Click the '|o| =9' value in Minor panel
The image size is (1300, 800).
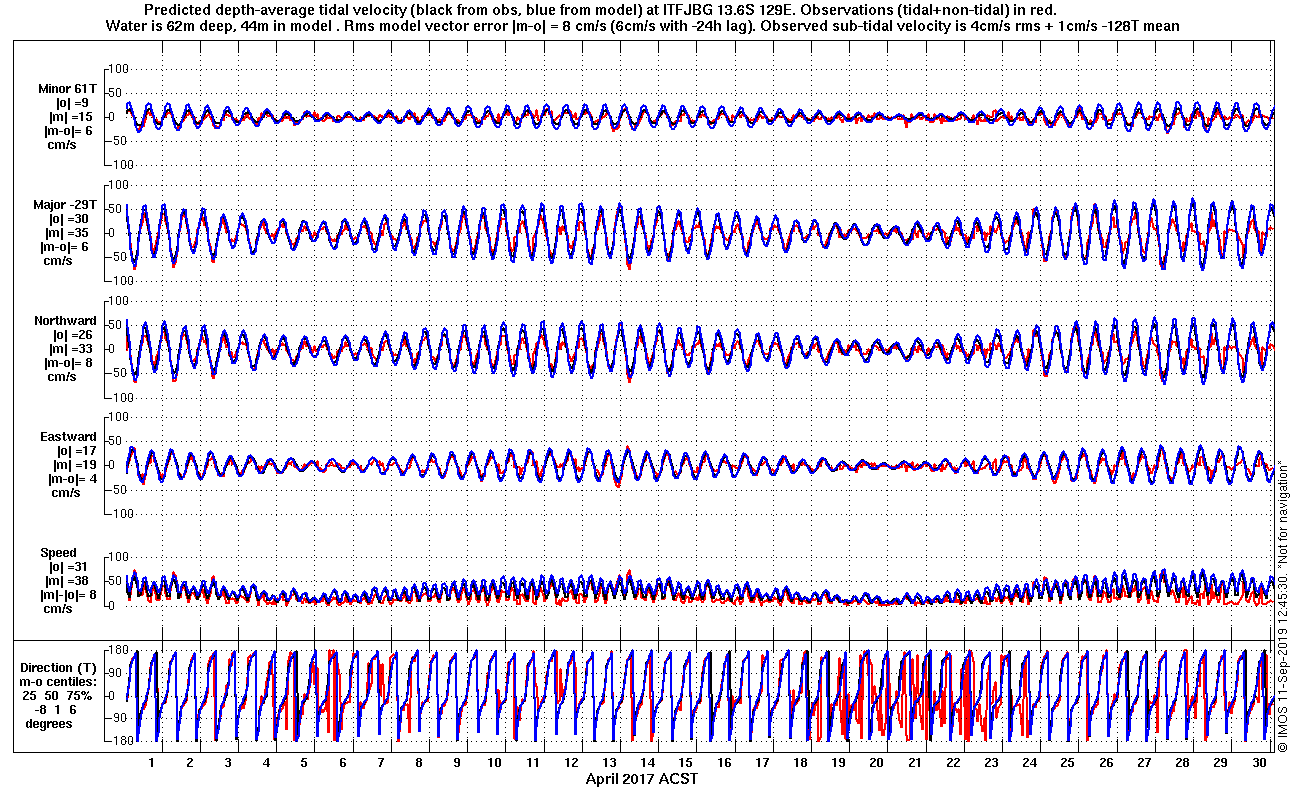click(72, 103)
